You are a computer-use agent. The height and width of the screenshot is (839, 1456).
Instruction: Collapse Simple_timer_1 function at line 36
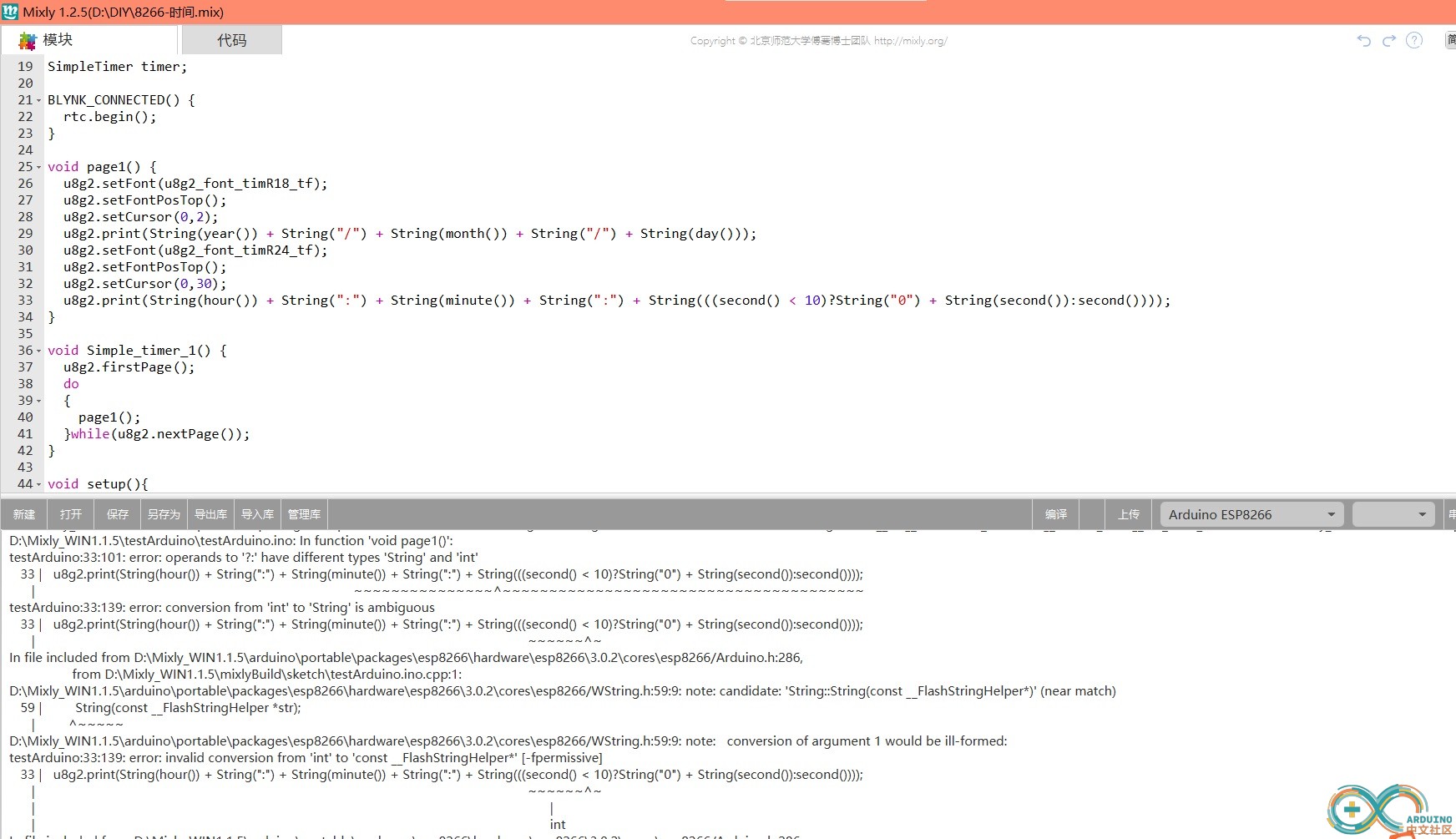pos(38,351)
